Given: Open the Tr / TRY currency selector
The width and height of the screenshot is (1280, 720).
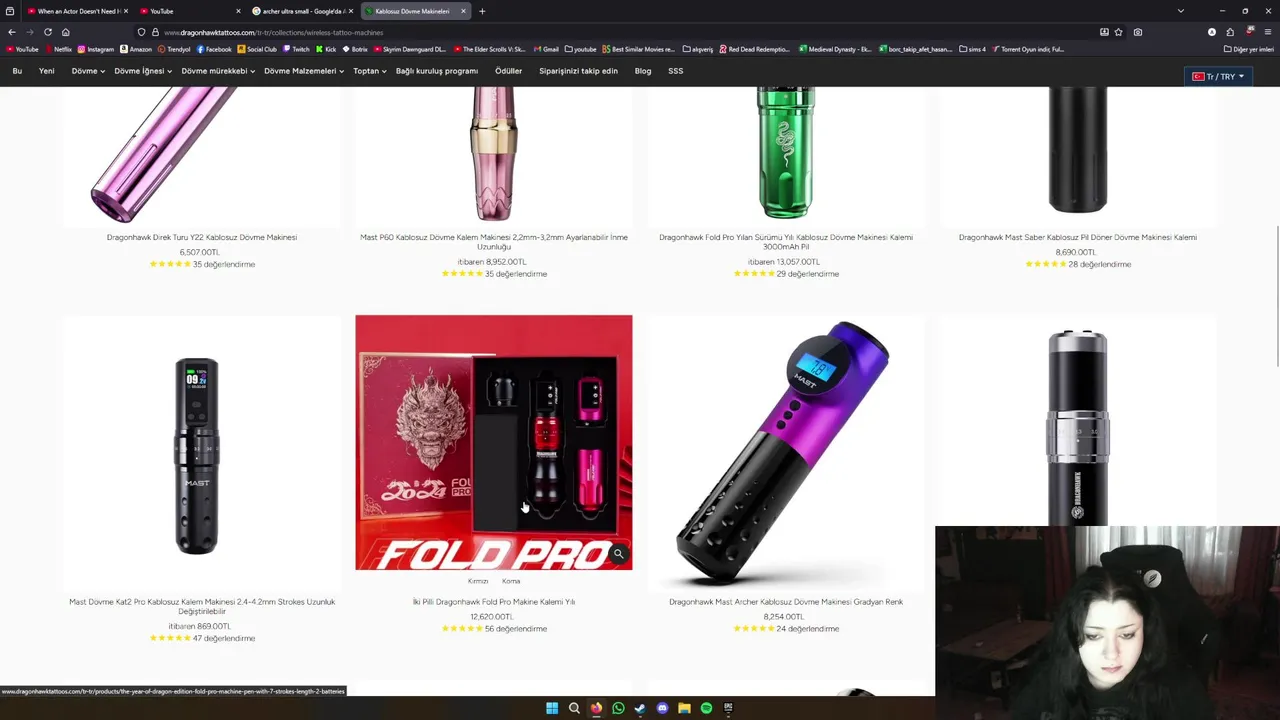Looking at the screenshot, I should coord(1218,76).
